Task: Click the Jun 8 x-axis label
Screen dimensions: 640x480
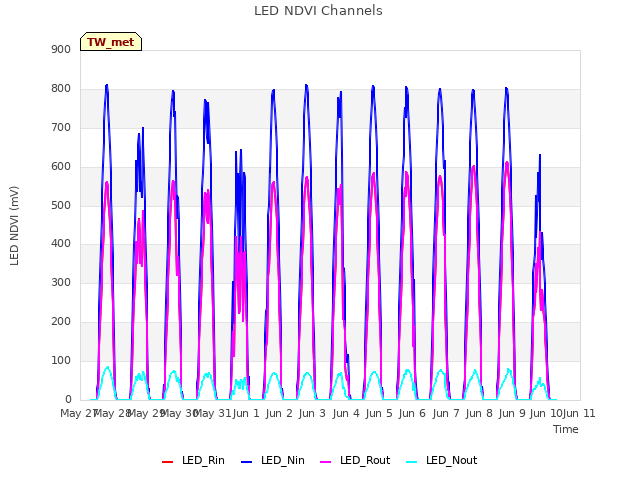Action: point(479,413)
